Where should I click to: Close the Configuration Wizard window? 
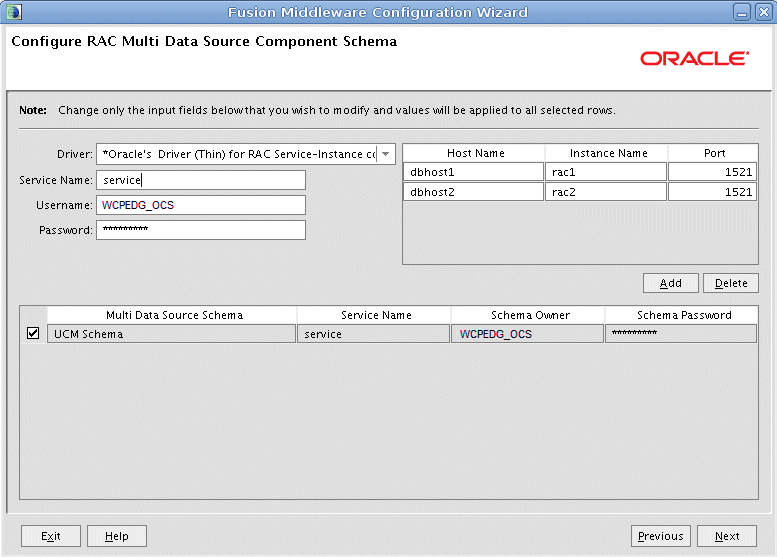tap(763, 12)
